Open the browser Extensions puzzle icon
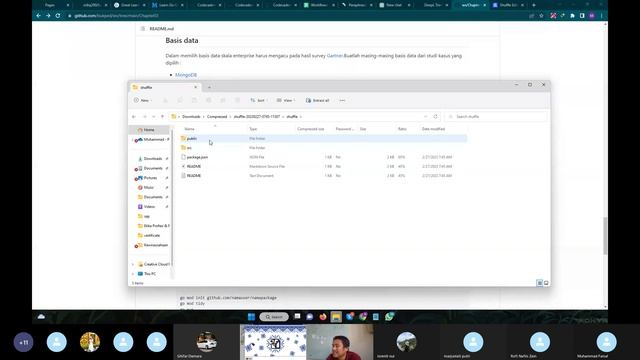Image resolution: width=640 pixels, height=360 pixels. coord(572,16)
